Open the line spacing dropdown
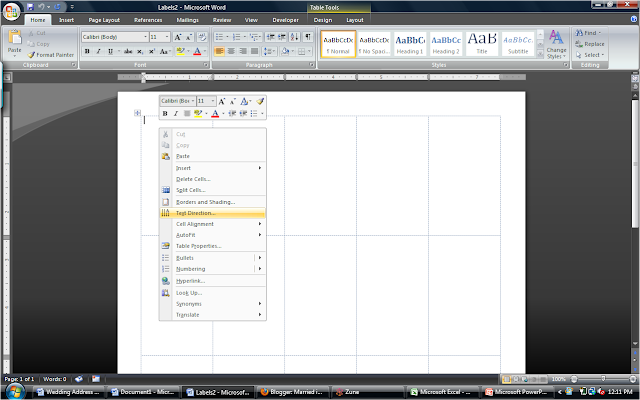The height and width of the screenshot is (400, 640). [x=269, y=51]
